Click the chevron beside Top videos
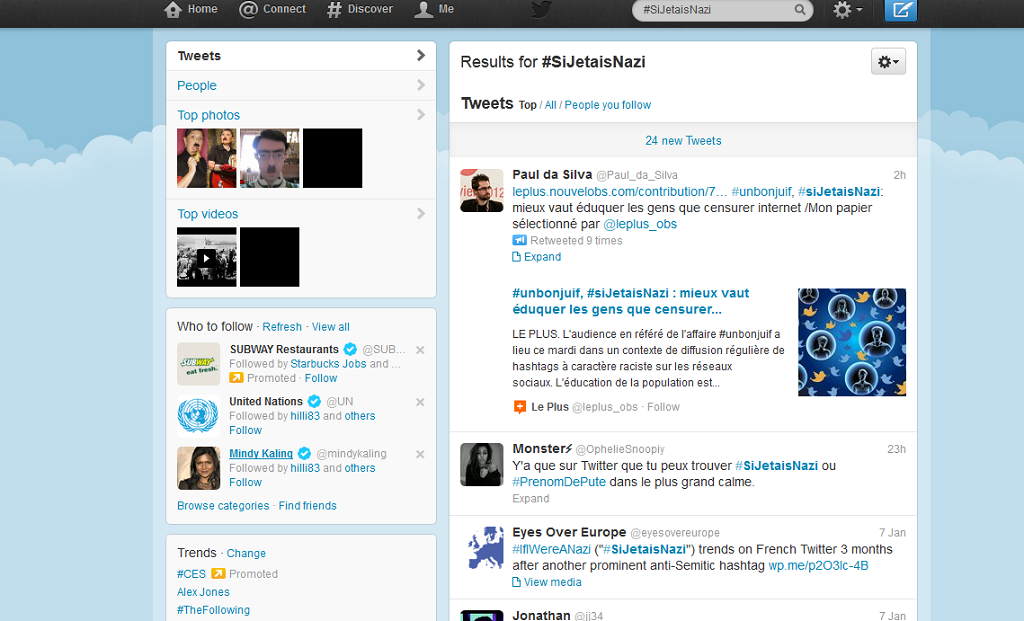1024x621 pixels. 421,214
